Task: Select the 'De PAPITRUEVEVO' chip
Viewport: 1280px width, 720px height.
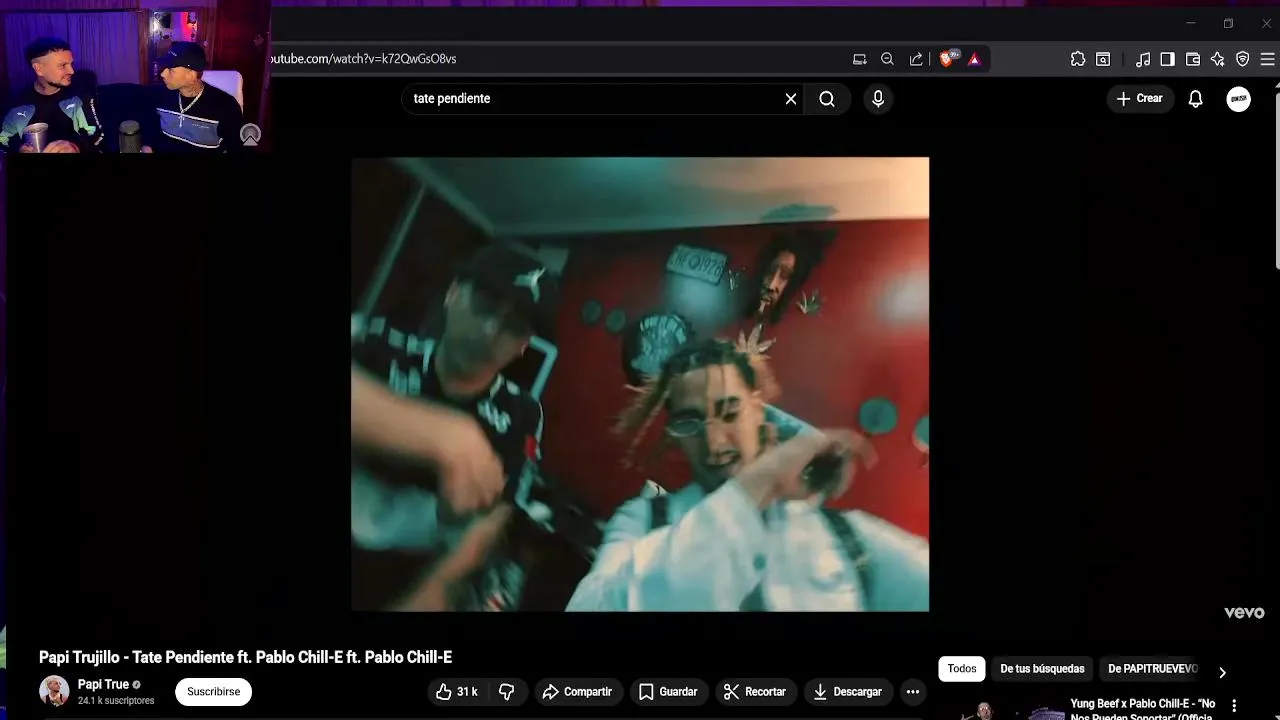Action: point(1152,669)
